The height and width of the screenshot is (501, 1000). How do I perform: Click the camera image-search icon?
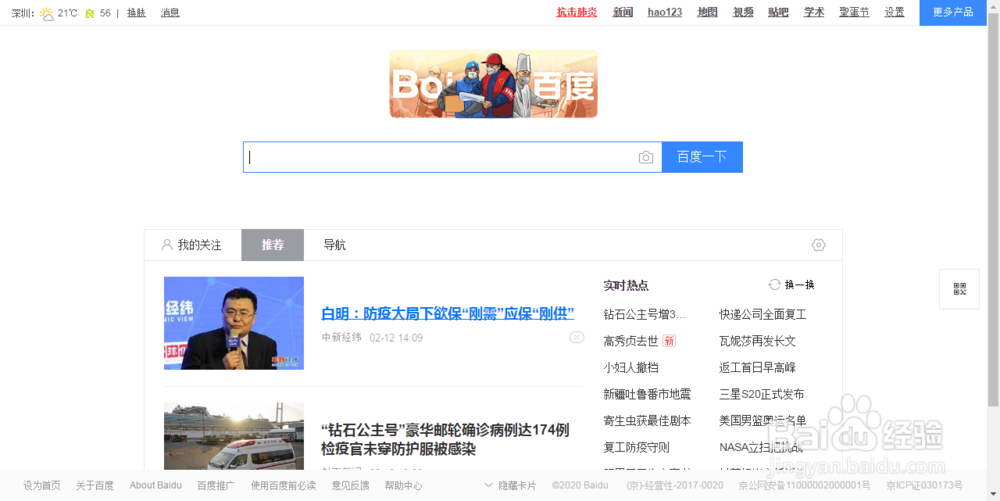646,157
